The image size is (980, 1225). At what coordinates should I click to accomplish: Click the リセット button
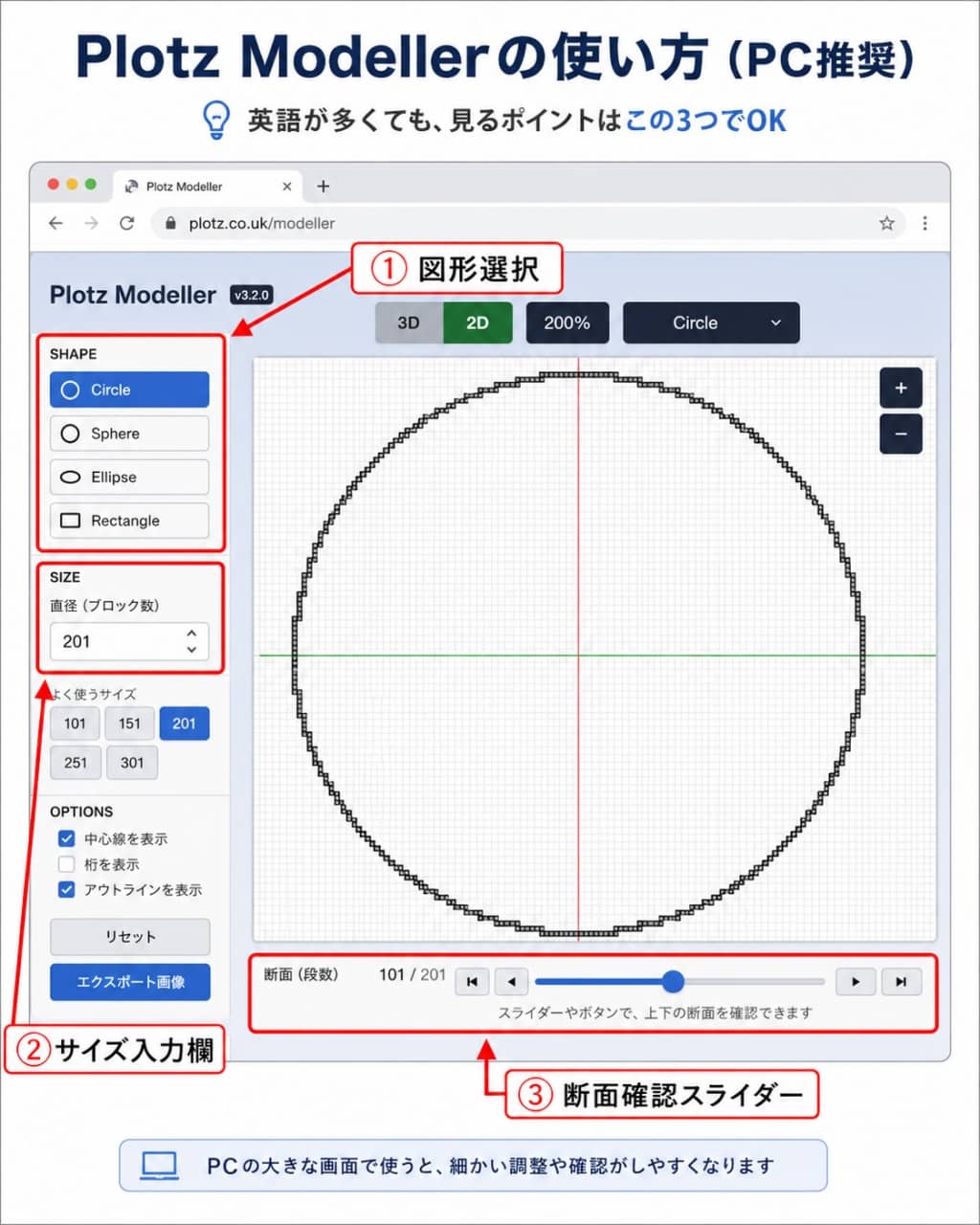pyautogui.click(x=130, y=937)
